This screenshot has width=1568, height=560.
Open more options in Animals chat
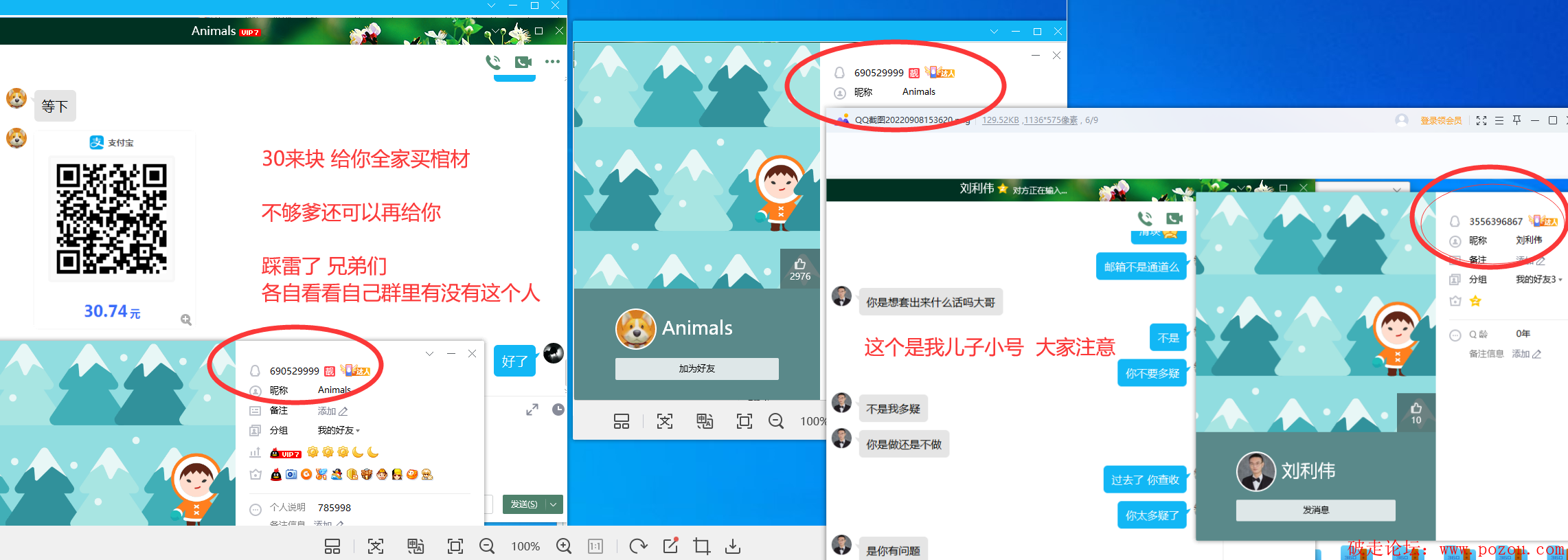click(552, 62)
